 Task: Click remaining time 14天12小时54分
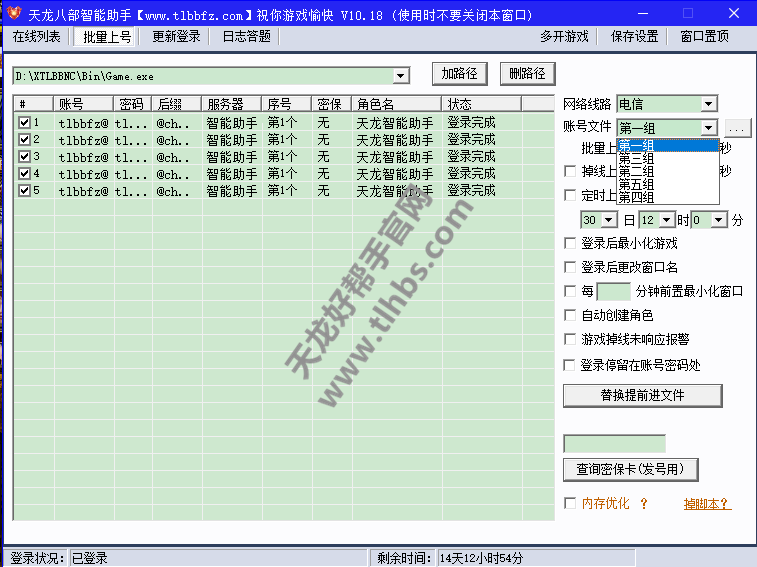click(x=481, y=558)
